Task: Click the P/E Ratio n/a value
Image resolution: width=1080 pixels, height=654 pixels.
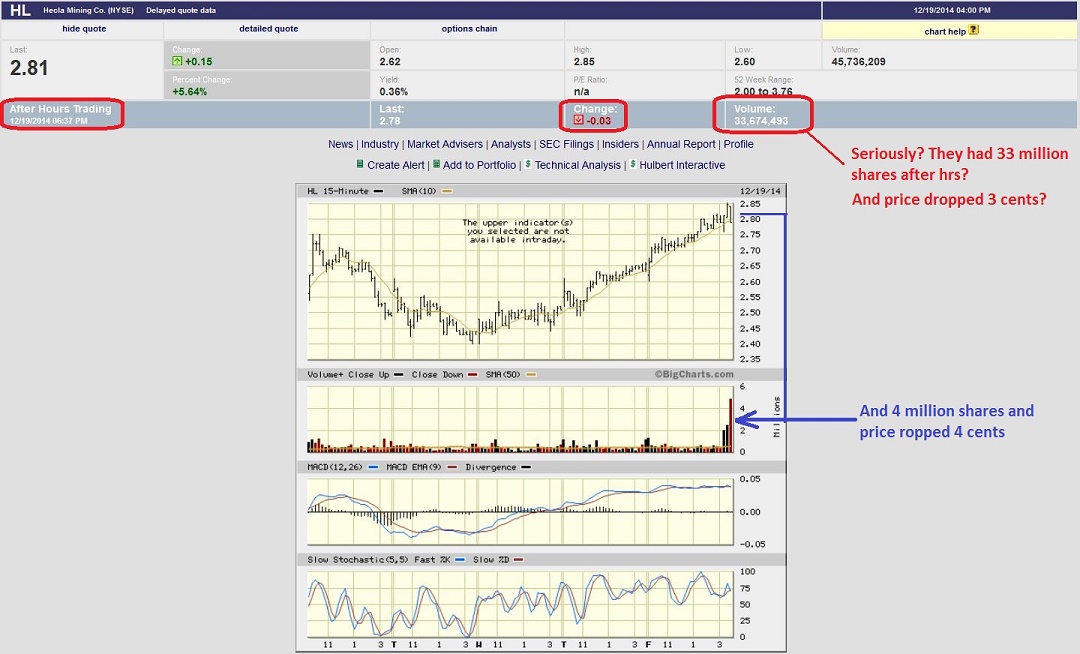Action: coord(581,92)
